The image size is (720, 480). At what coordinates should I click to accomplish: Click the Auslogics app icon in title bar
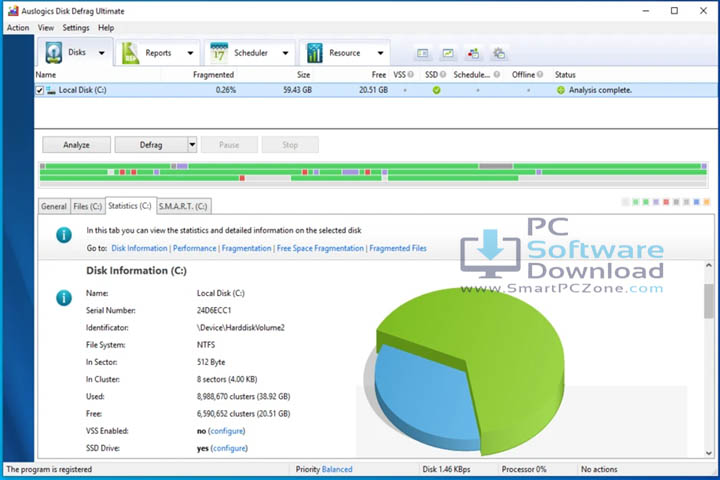point(13,11)
